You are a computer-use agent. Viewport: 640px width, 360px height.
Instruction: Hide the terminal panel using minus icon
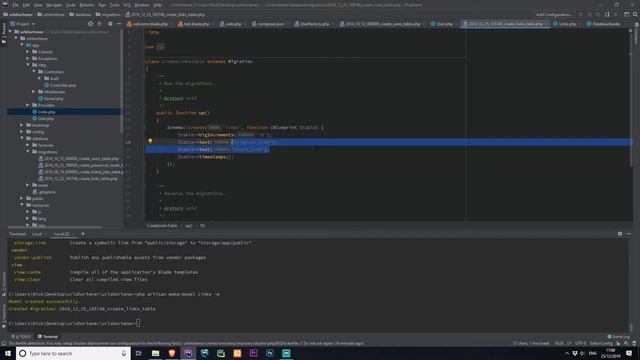[629, 234]
